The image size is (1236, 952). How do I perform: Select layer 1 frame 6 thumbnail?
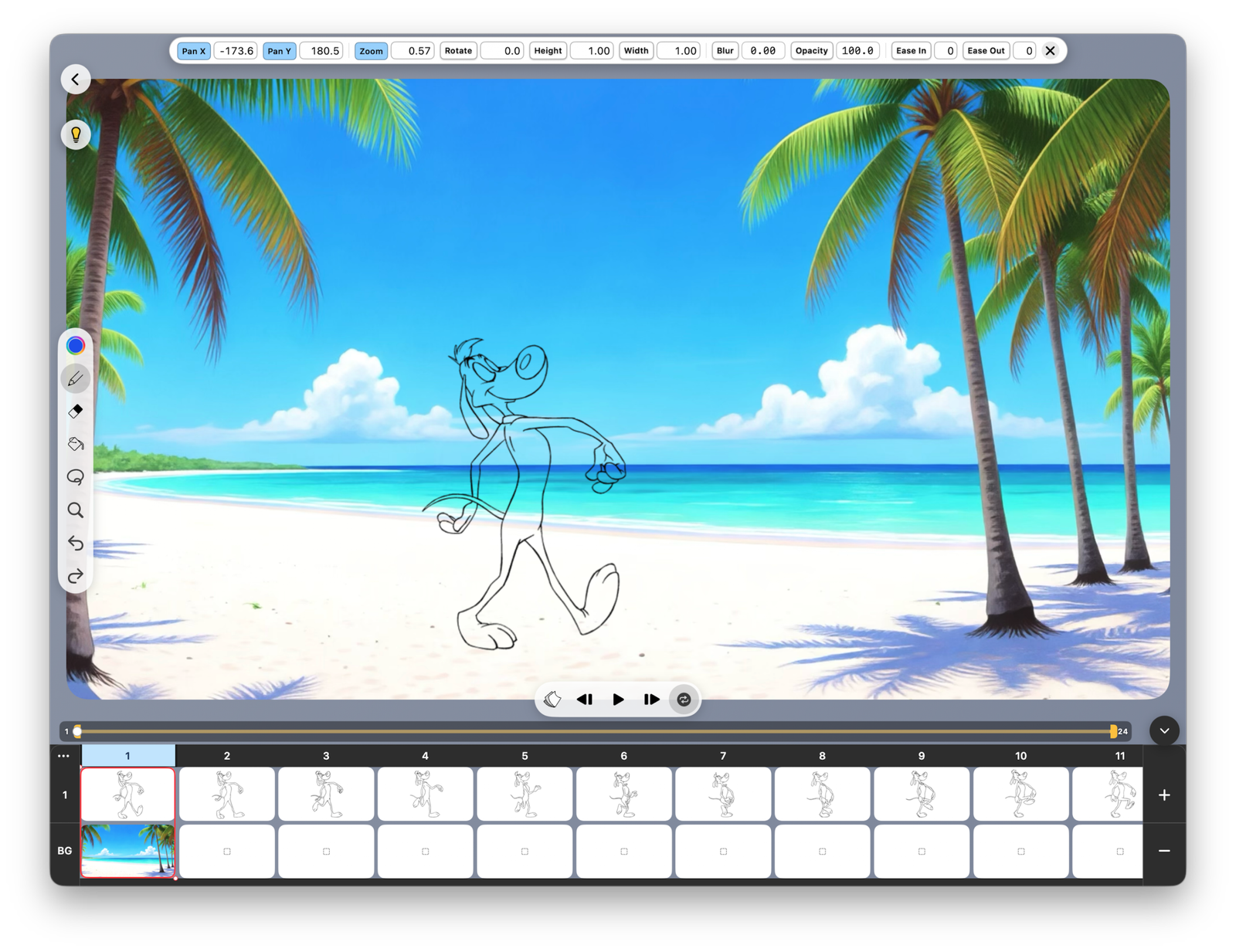pos(623,794)
